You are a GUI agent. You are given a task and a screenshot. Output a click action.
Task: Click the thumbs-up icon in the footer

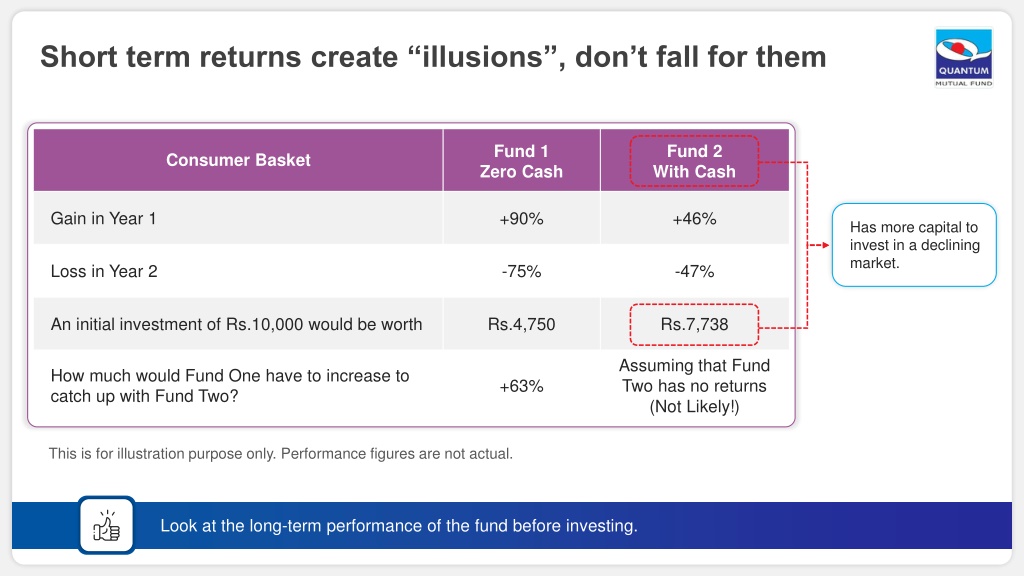pos(106,525)
